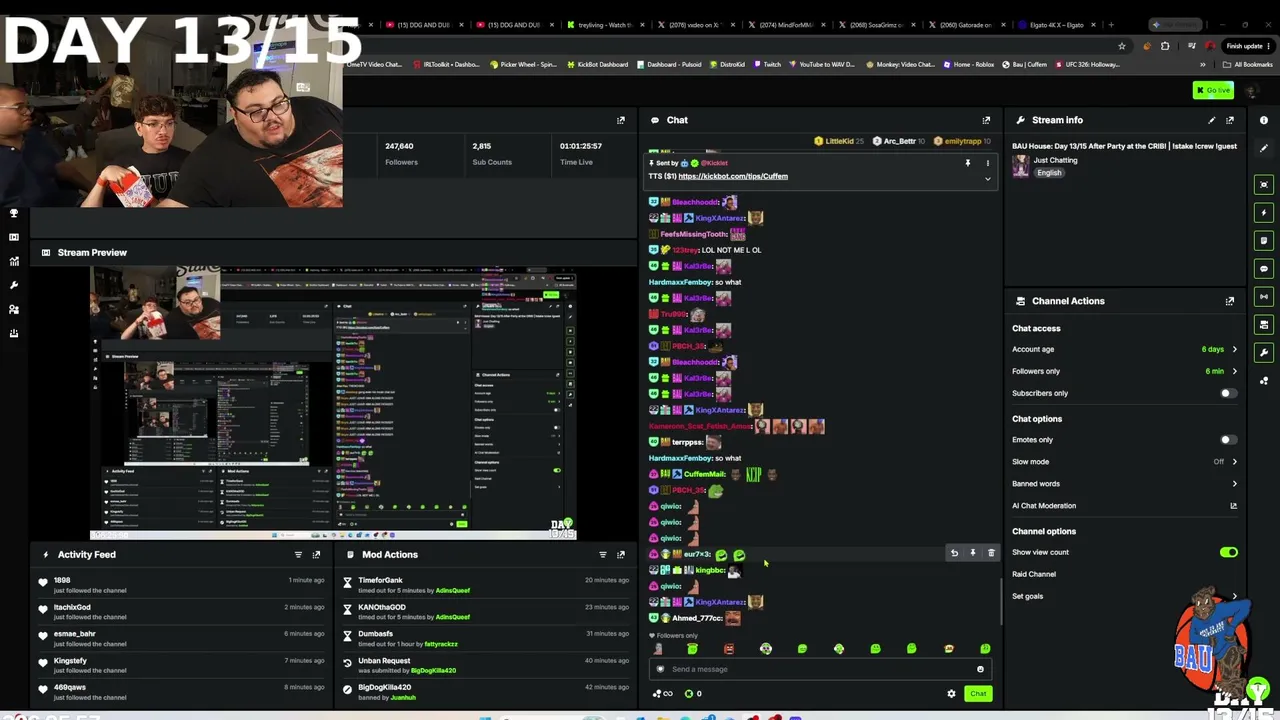The width and height of the screenshot is (1280, 720).
Task: Click TimeforGank in Mod Actions
Action: click(380, 580)
